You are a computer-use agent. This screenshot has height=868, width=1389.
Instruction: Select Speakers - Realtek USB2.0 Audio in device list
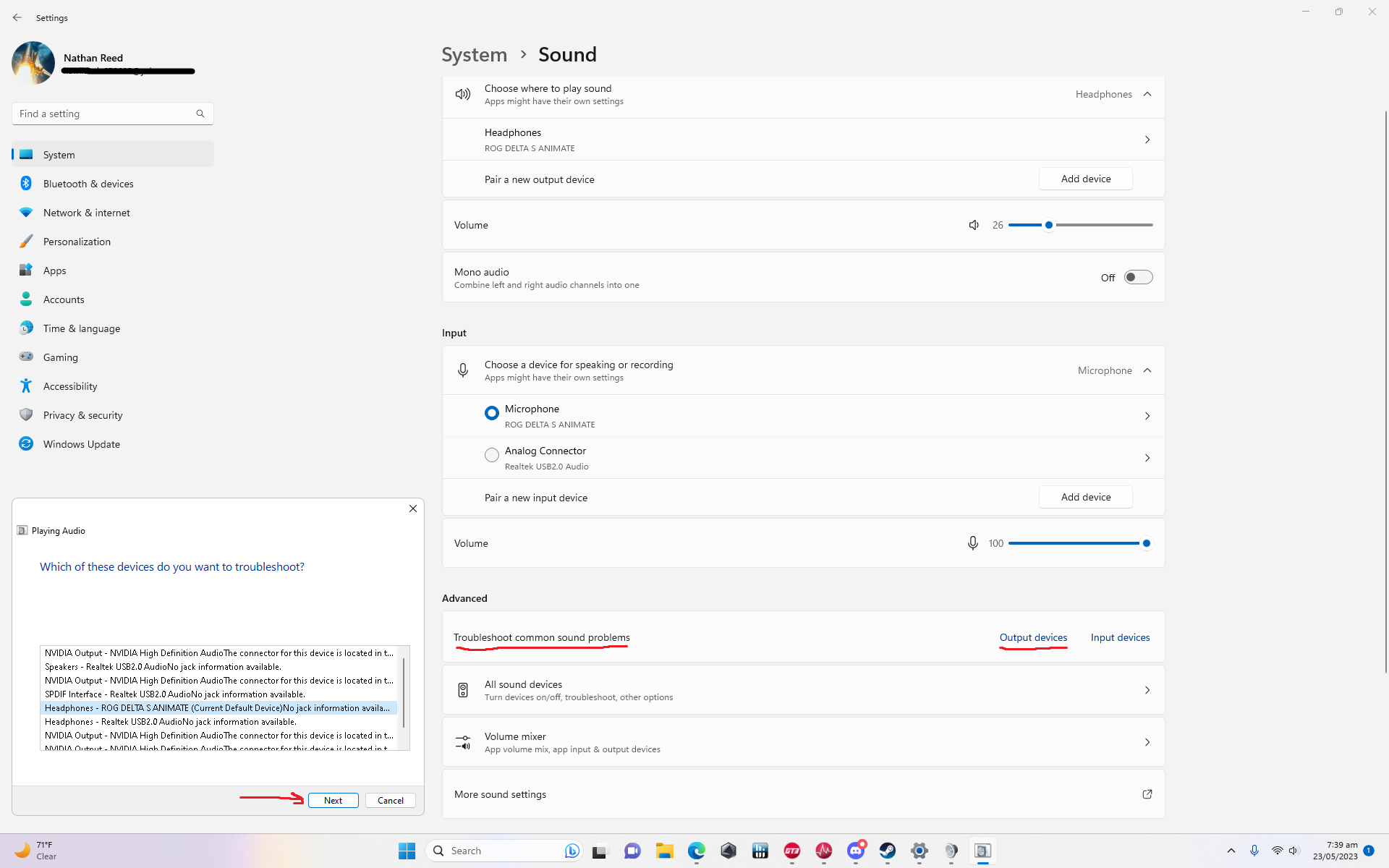point(163,667)
